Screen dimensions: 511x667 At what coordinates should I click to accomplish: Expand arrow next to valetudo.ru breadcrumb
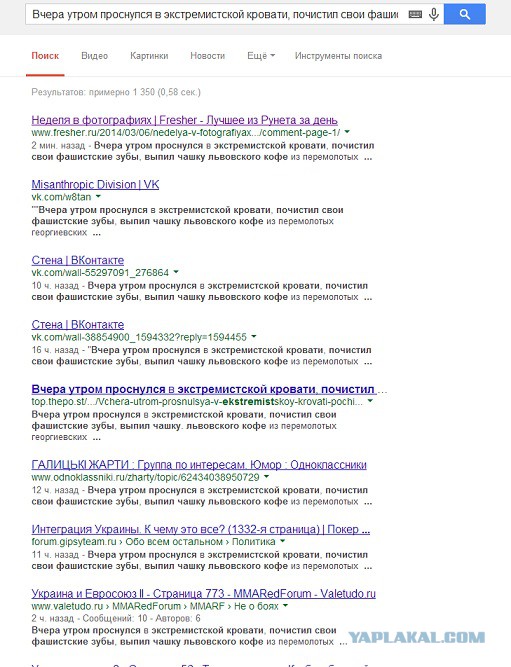pyautogui.click(x=285, y=605)
